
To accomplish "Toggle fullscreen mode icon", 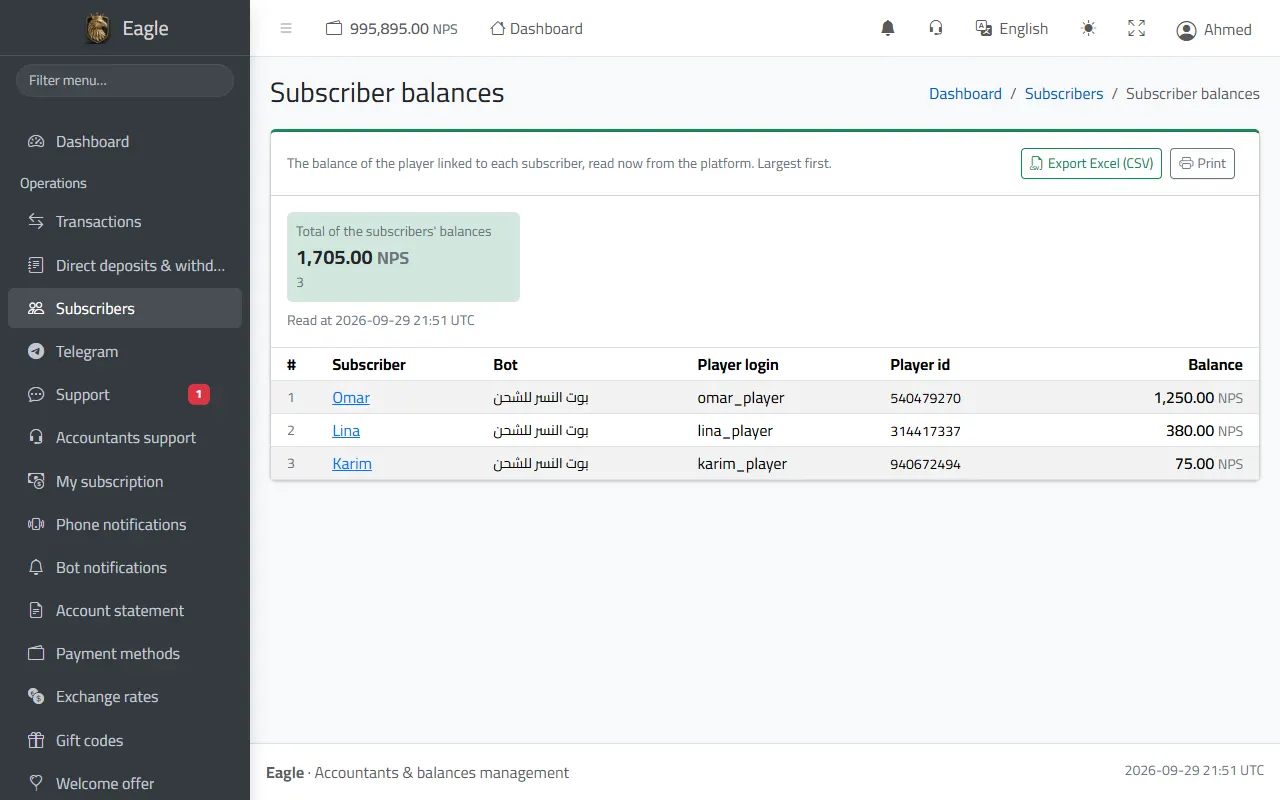I will pyautogui.click(x=1136, y=29).
